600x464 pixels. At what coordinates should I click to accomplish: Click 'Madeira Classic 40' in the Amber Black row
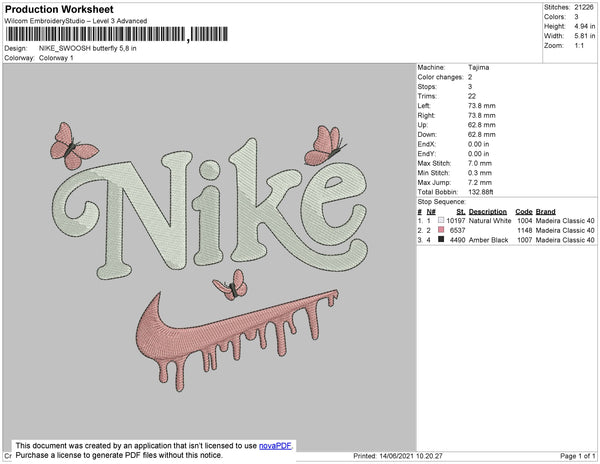pyautogui.click(x=565, y=240)
